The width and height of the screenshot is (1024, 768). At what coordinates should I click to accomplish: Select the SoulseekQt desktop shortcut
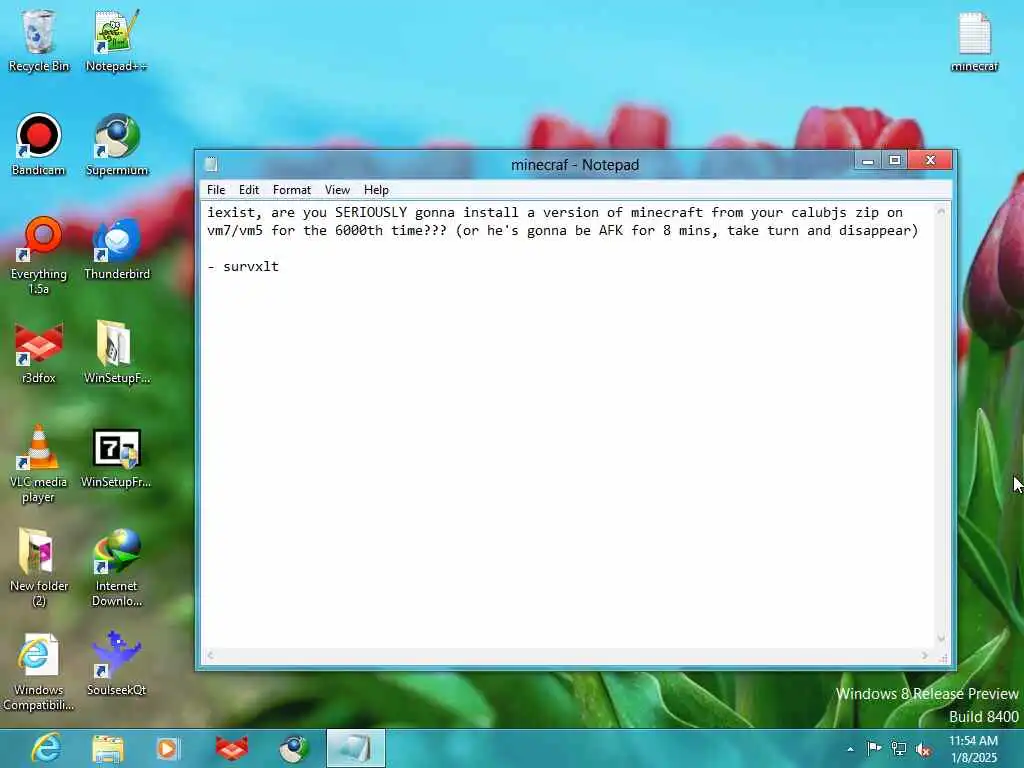coord(117,664)
